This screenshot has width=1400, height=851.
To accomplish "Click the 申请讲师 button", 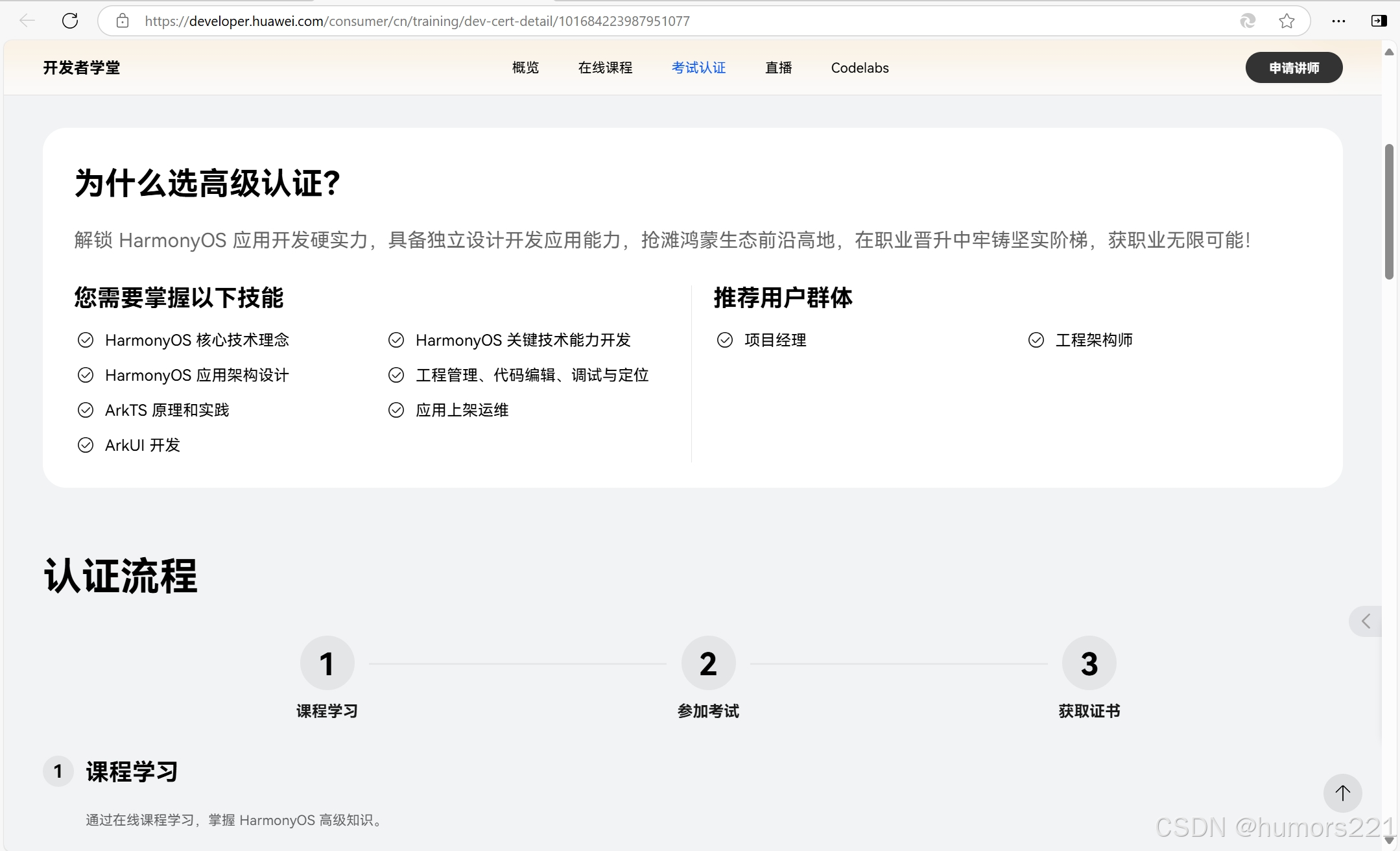I will click(x=1294, y=67).
